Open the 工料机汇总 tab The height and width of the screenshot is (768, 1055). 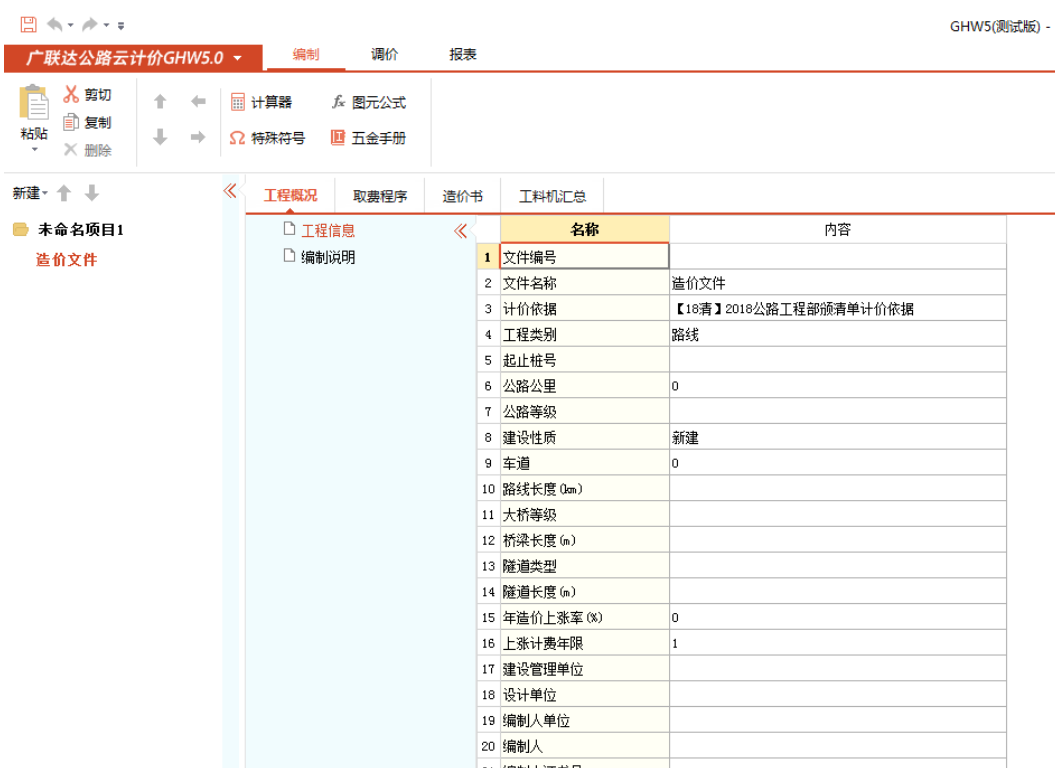(552, 197)
